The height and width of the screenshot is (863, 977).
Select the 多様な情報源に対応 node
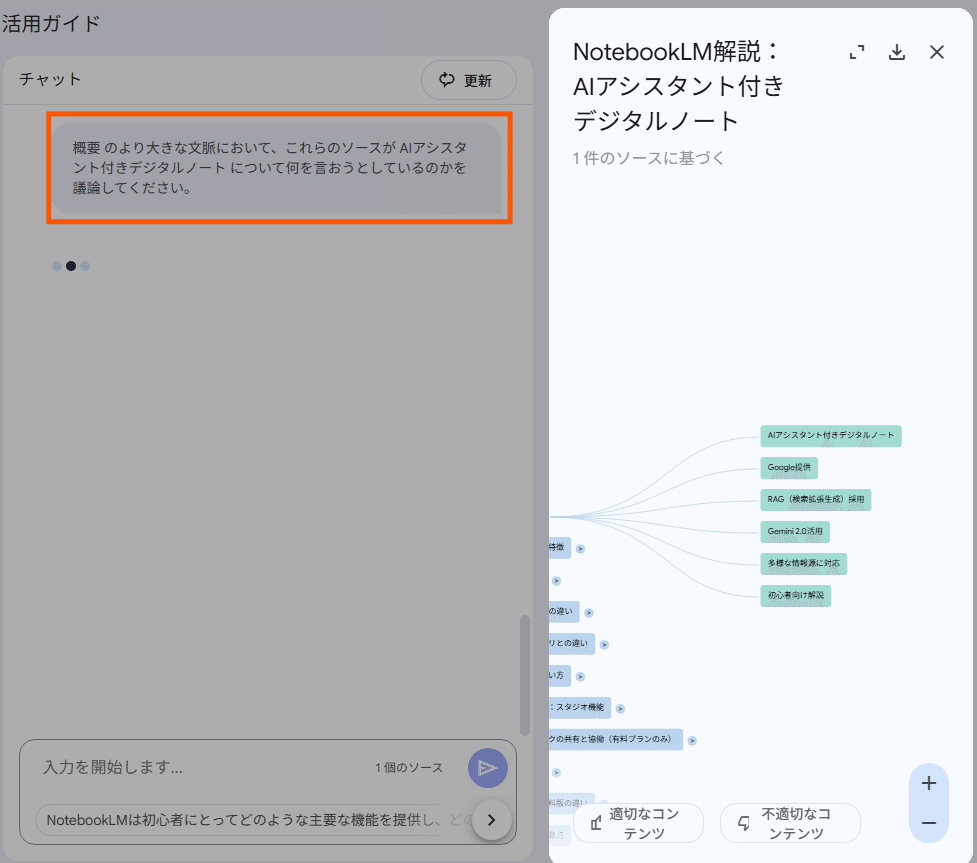804,563
